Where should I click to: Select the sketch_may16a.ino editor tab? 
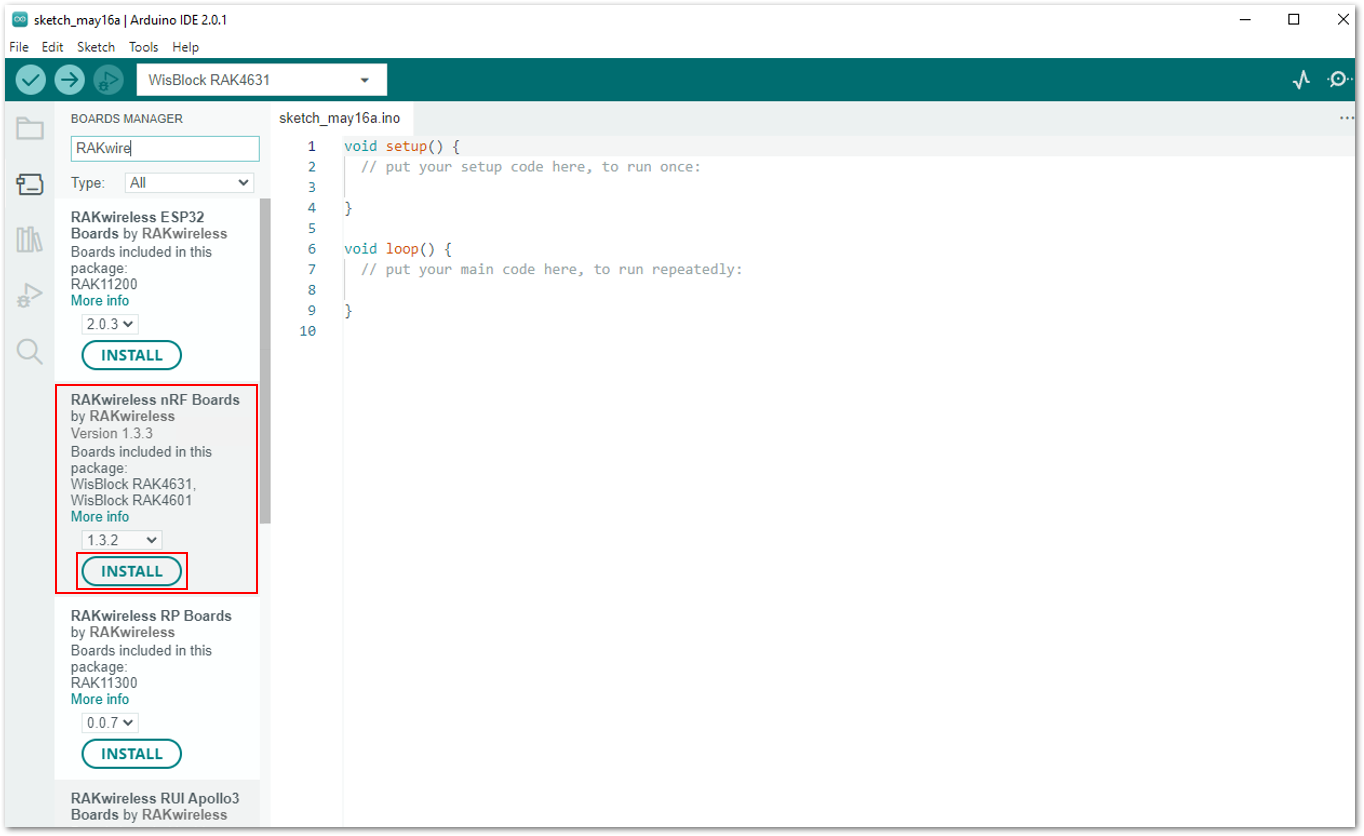(339, 118)
